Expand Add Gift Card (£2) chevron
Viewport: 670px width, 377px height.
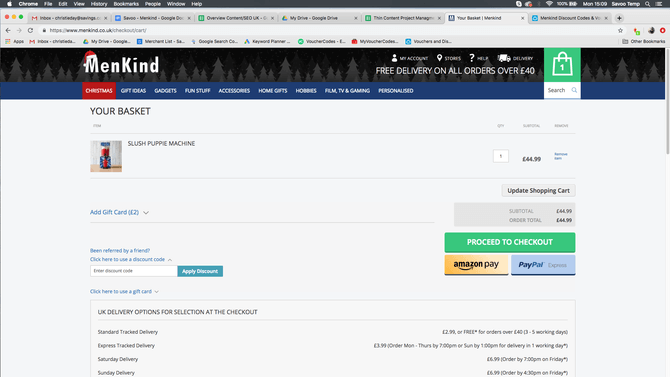(146, 212)
